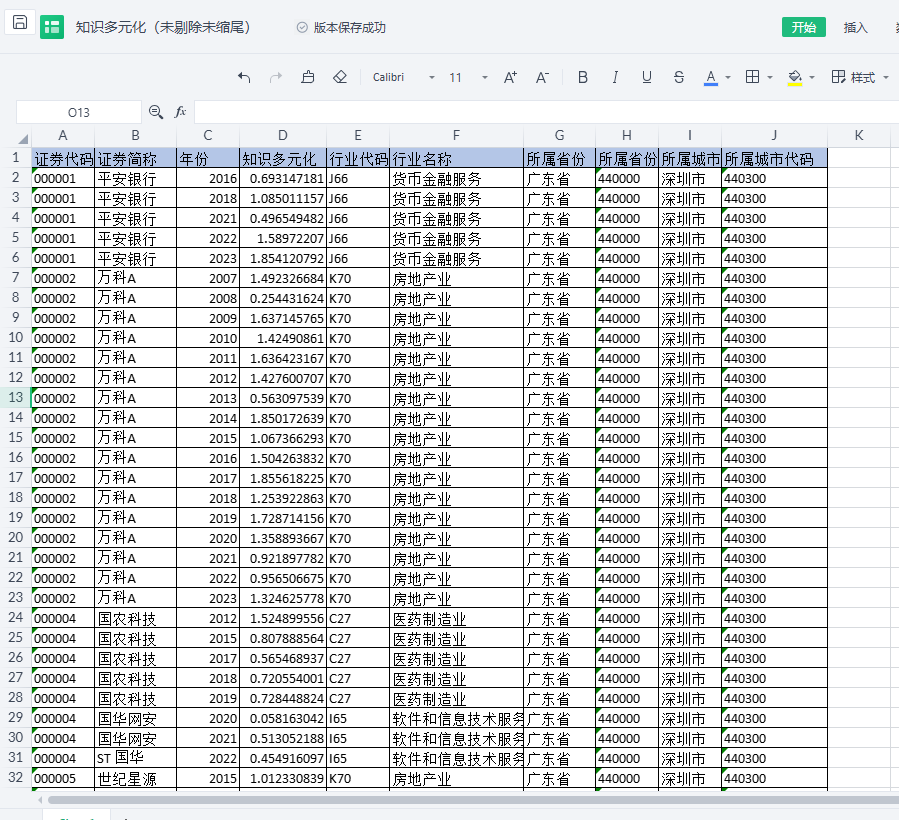Click the clear formatting eraser icon

(x=339, y=78)
